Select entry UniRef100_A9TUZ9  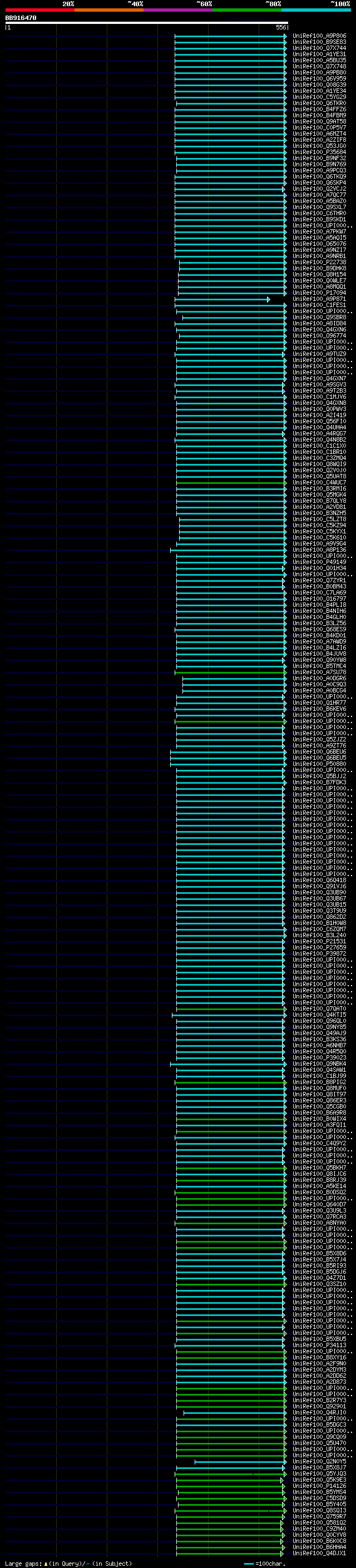coord(319,354)
